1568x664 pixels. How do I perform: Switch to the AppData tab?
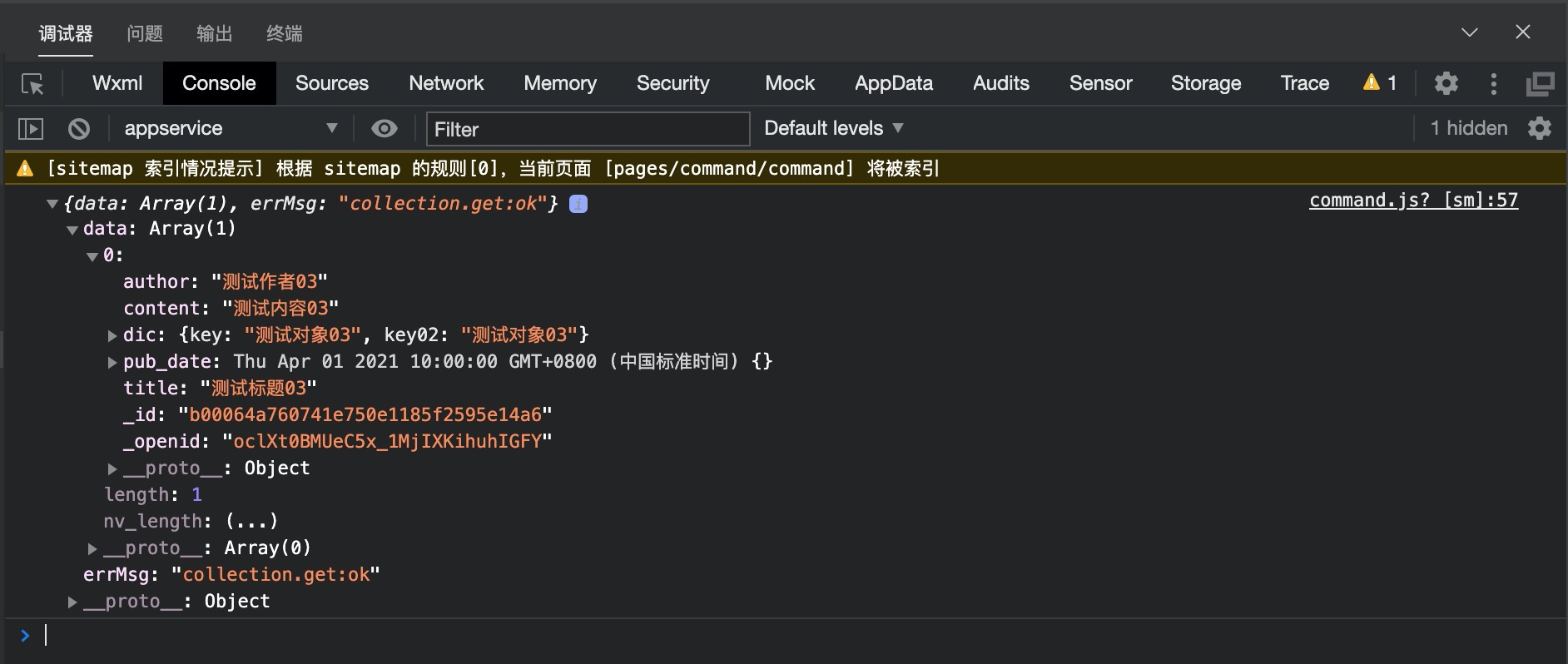(x=894, y=83)
